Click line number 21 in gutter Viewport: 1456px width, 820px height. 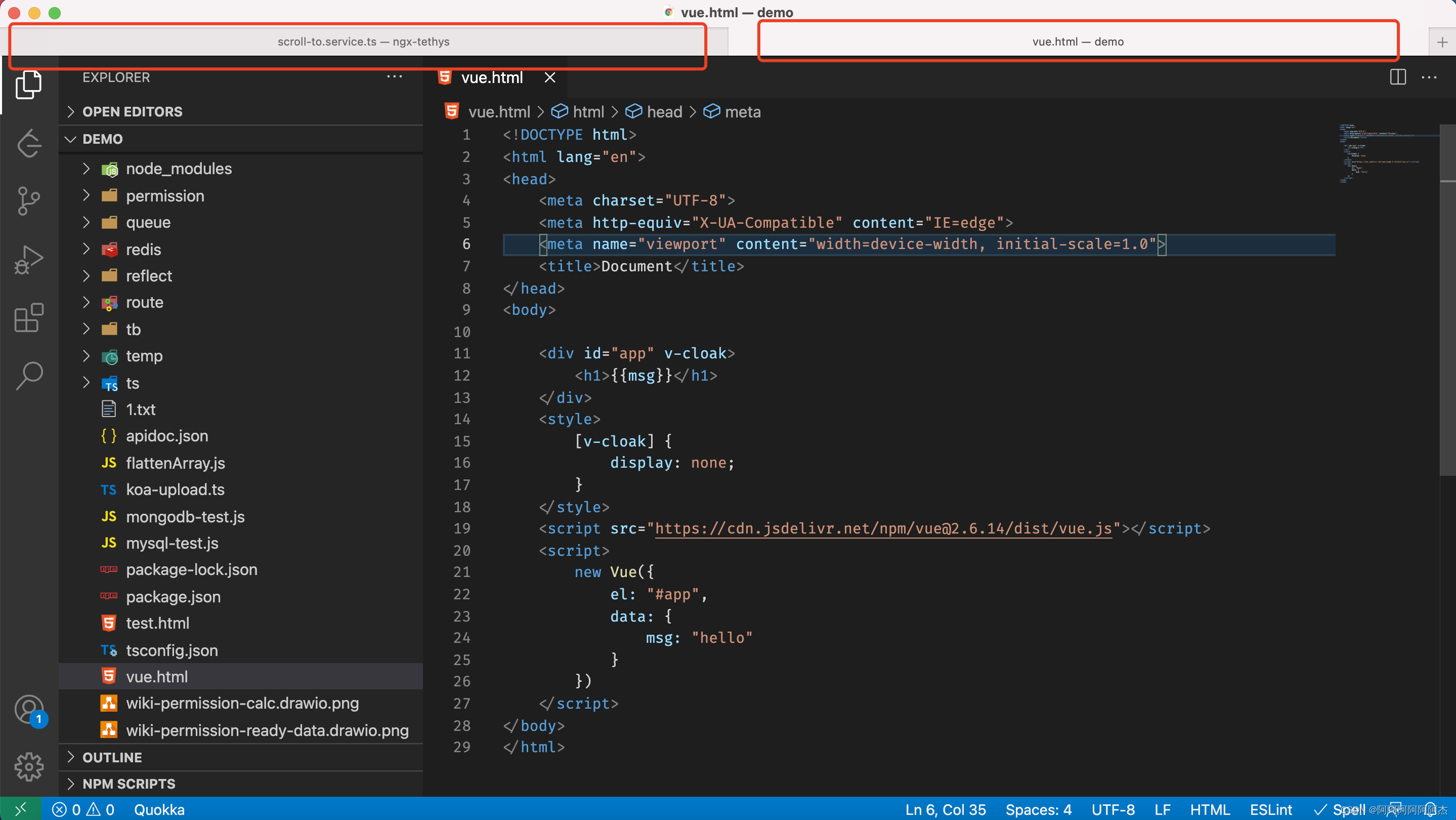(462, 572)
